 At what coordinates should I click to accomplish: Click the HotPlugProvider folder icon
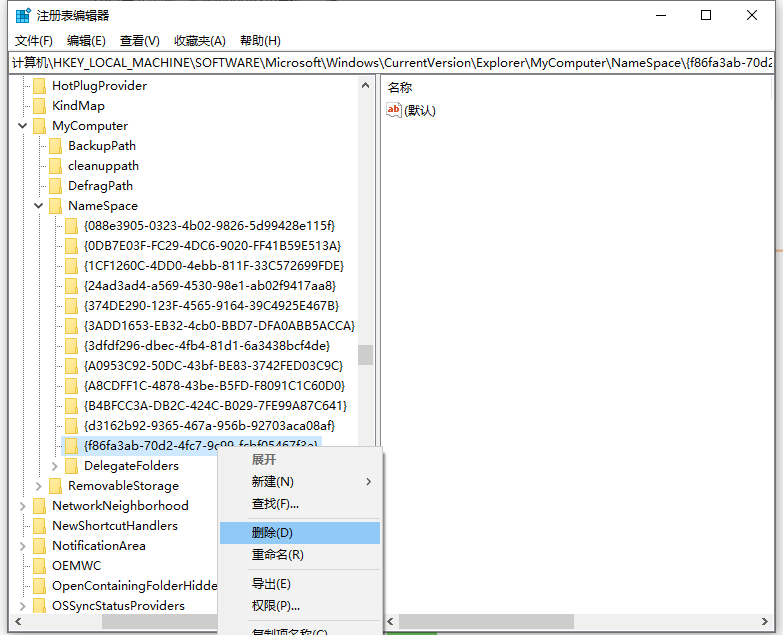[40, 86]
